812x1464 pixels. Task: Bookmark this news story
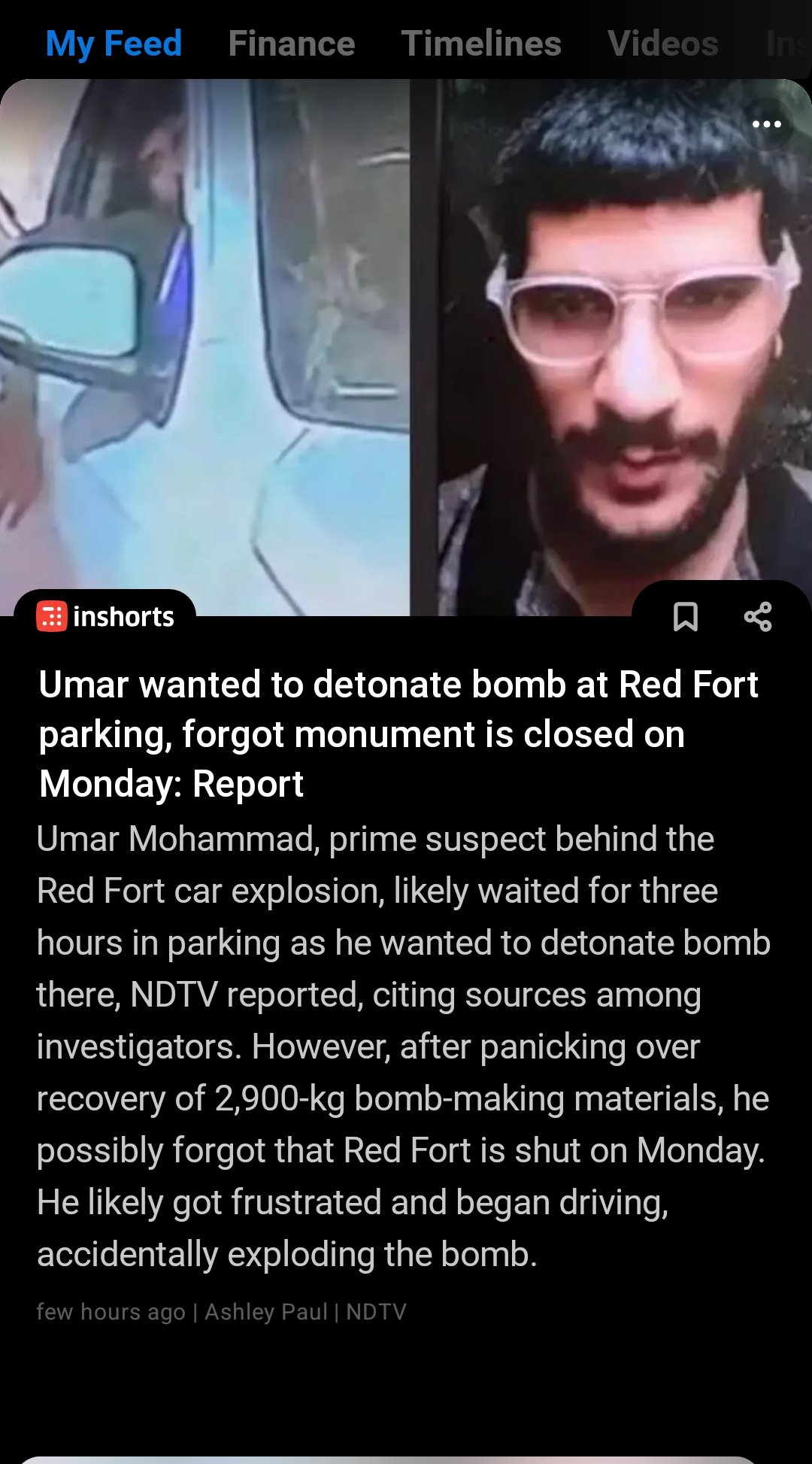click(x=685, y=617)
